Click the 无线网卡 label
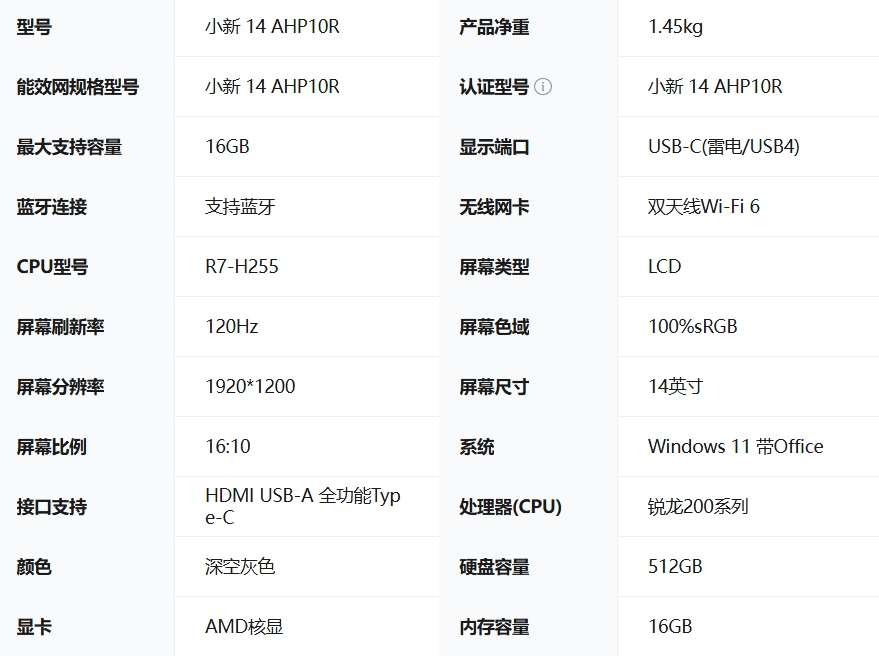This screenshot has width=879, height=656. 494,207
